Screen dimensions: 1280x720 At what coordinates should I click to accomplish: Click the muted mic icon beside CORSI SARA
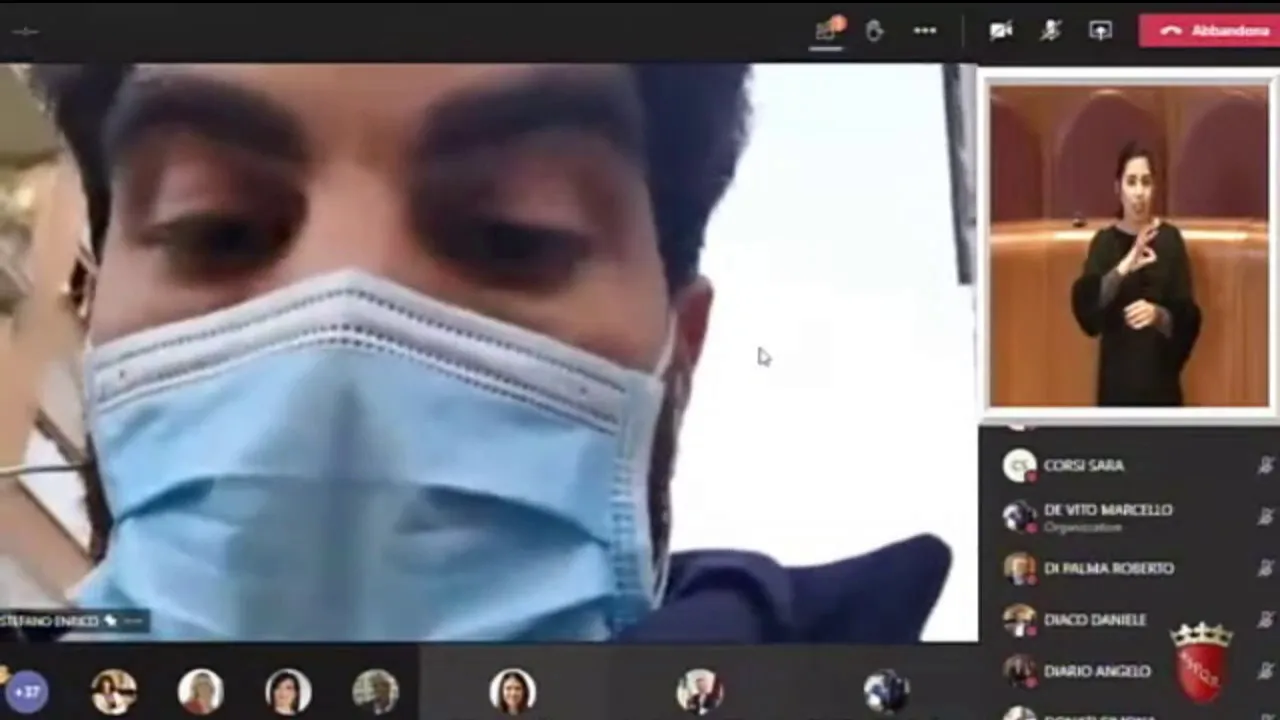(x=1265, y=465)
